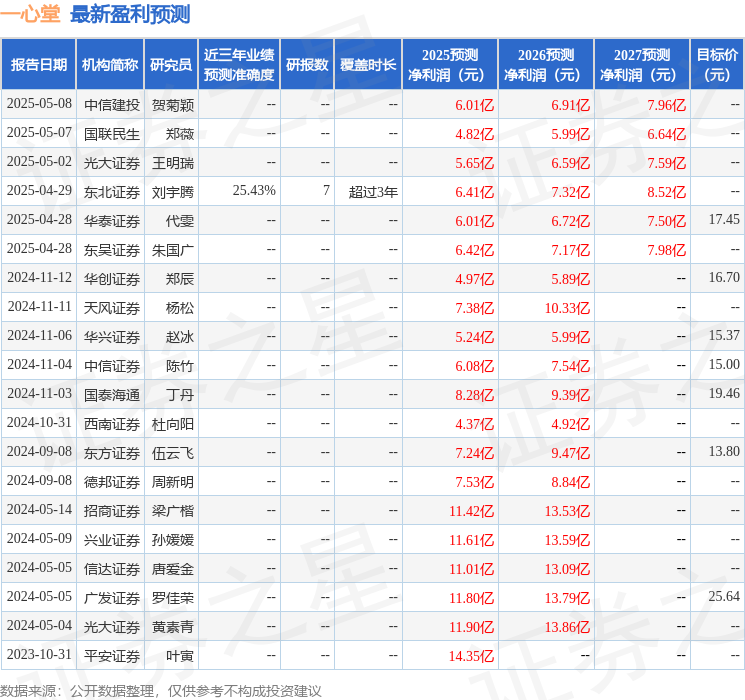Select the 华泰证券 institution cell
Screen dimensions: 745x700
pyautogui.click(x=112, y=221)
